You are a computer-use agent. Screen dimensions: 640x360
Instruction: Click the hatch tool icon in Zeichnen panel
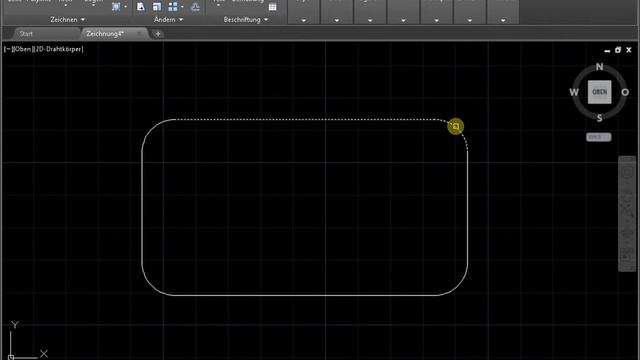(x=116, y=7)
